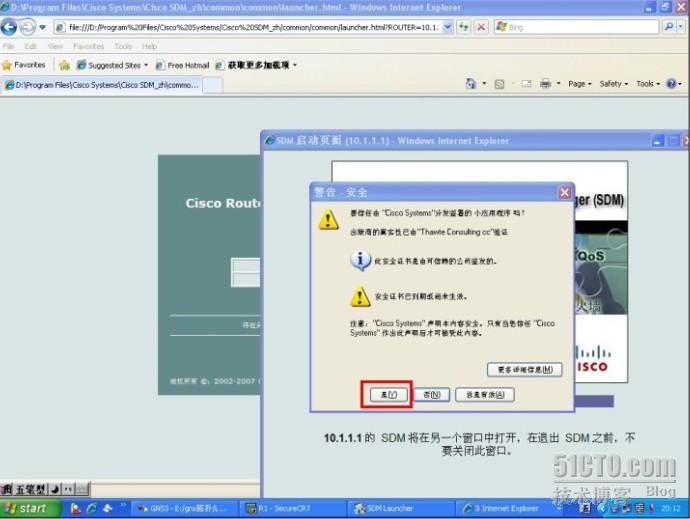Click the Always (A) button in security dialog

[x=485, y=395]
